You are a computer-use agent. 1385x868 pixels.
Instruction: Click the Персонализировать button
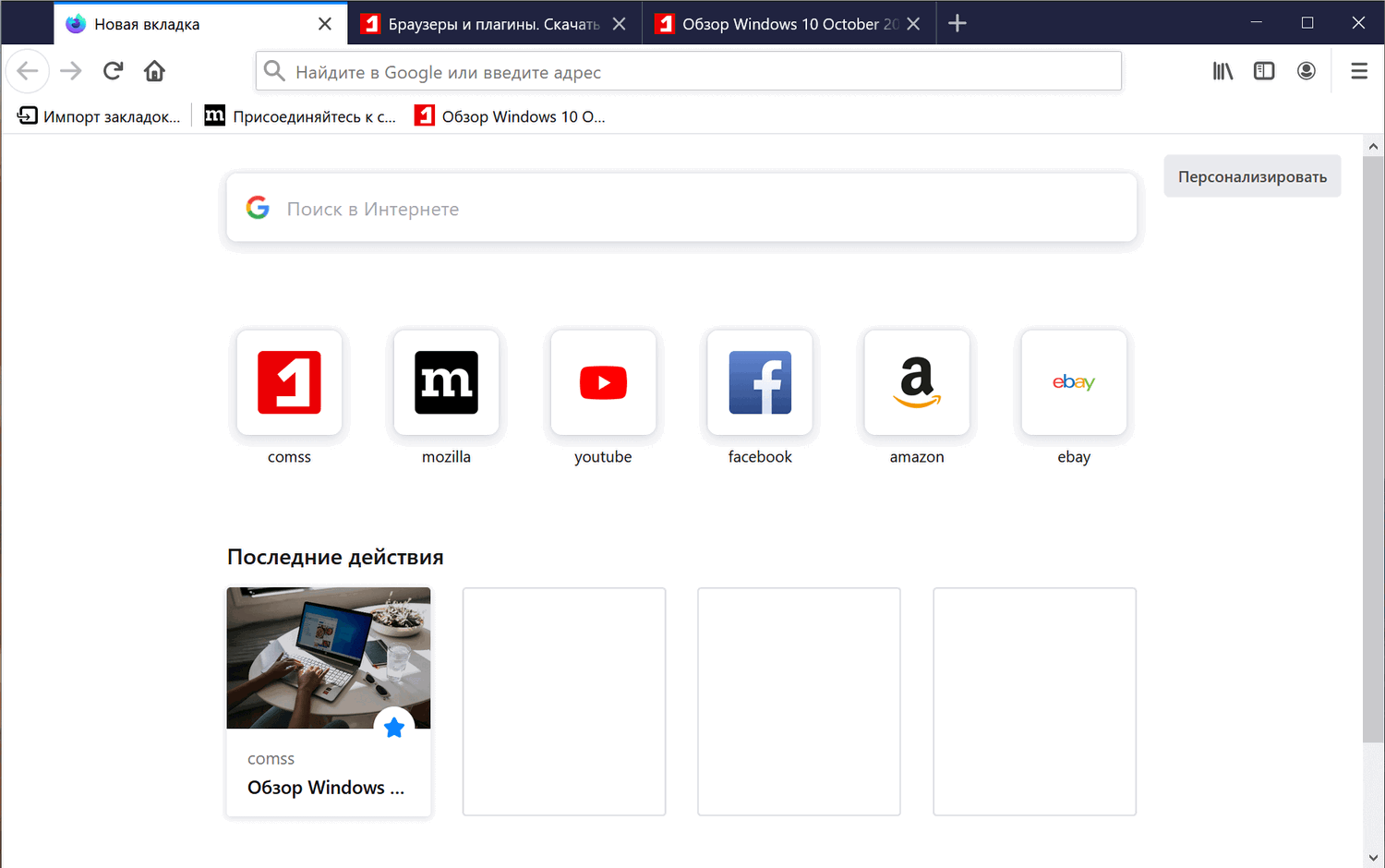tap(1252, 176)
